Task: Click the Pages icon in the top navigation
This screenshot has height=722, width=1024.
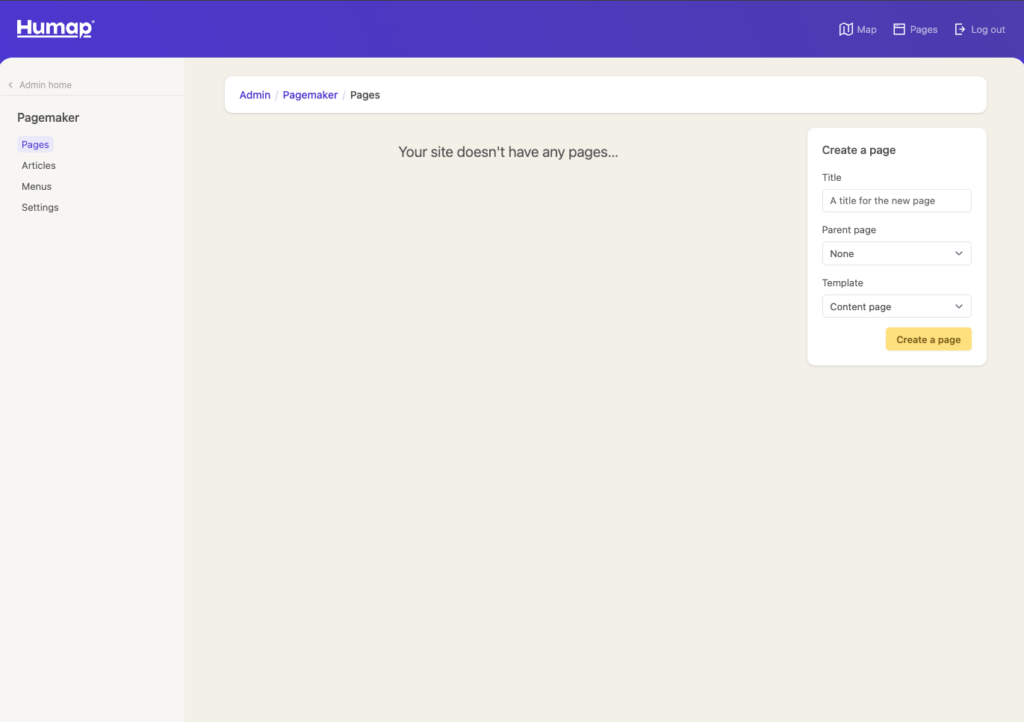Action: (x=899, y=30)
